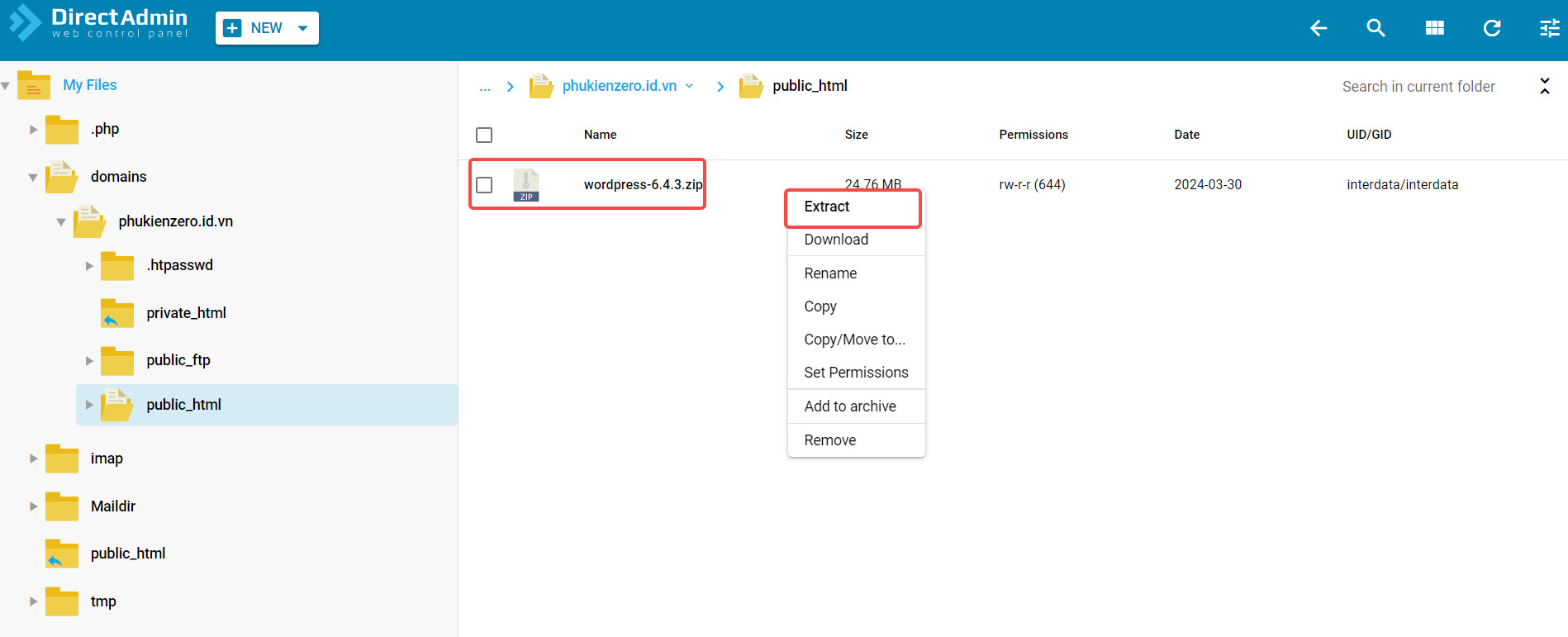Viewport: 1568px width, 637px height.
Task: Expand the selected public_html folder arrow
Action: click(x=89, y=405)
